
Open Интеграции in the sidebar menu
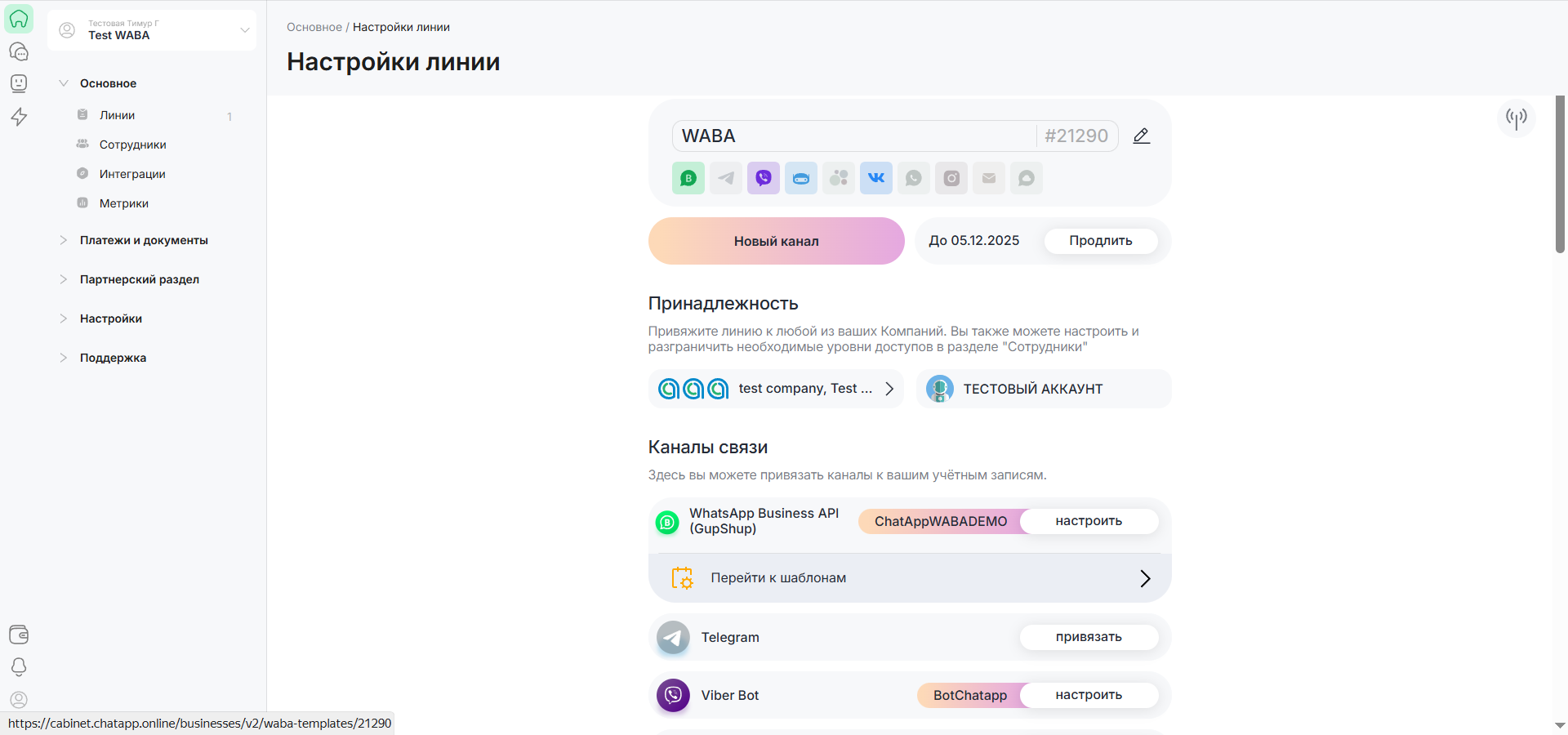click(132, 174)
